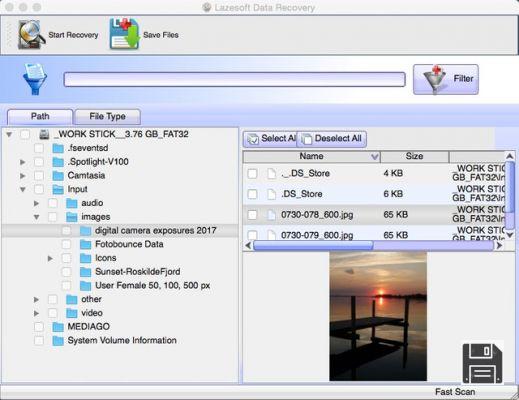The width and height of the screenshot is (519, 400).
Task: Click the Sunset-RoskildeFjord folder icon
Action: (x=86, y=272)
